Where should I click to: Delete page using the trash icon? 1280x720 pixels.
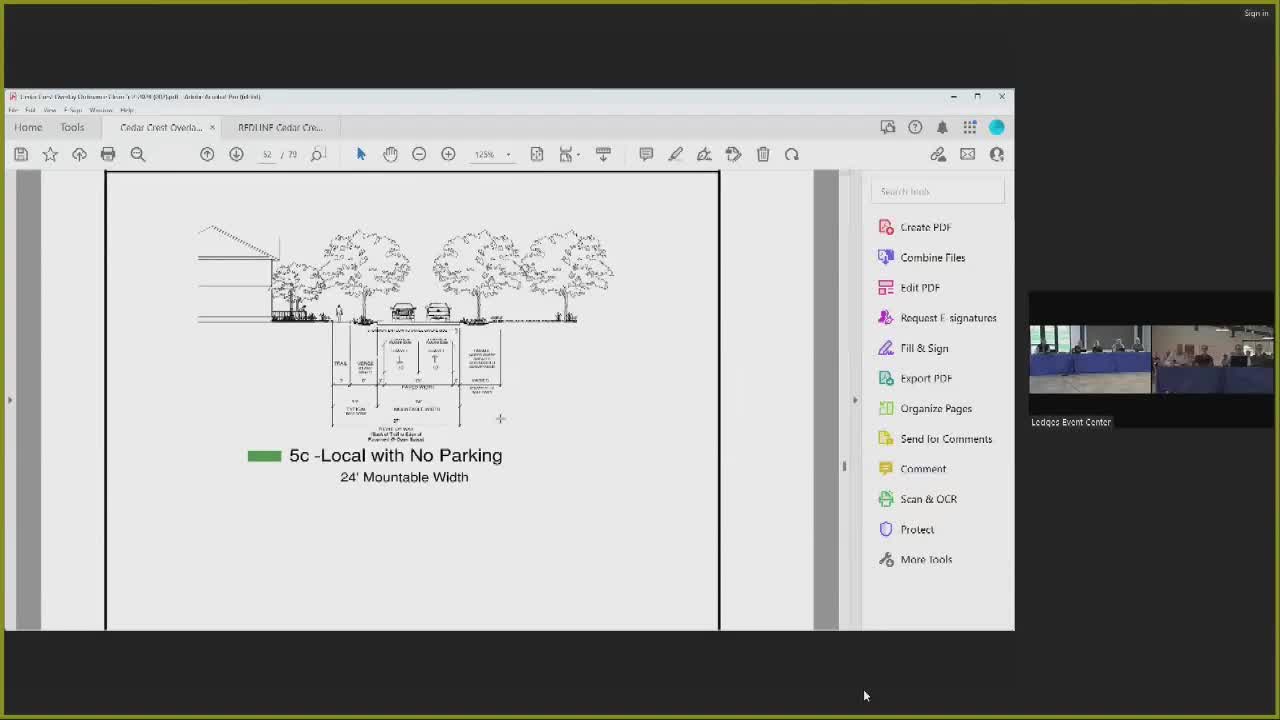[763, 154]
